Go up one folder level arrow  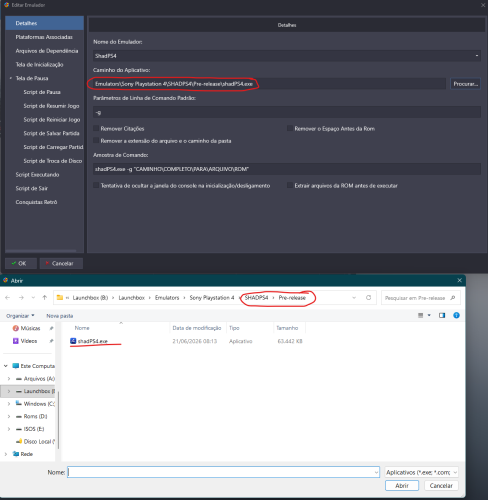(45, 298)
